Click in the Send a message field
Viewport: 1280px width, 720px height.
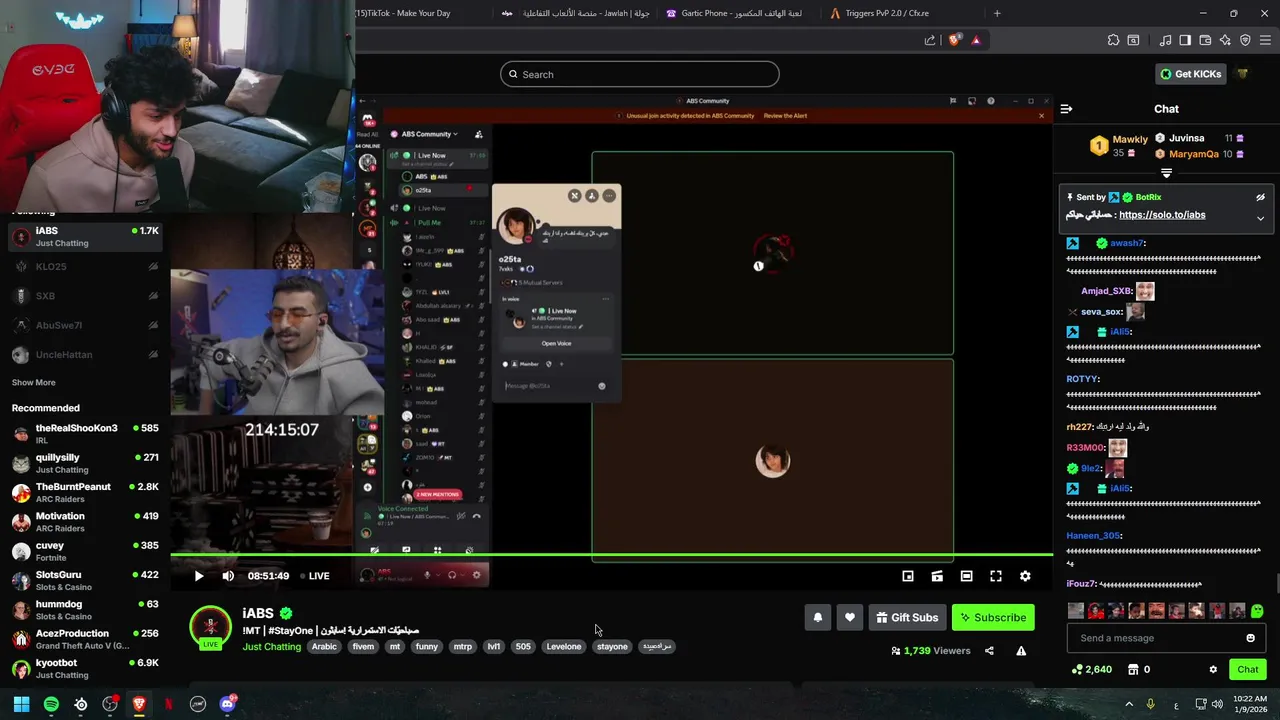[x=1155, y=638]
